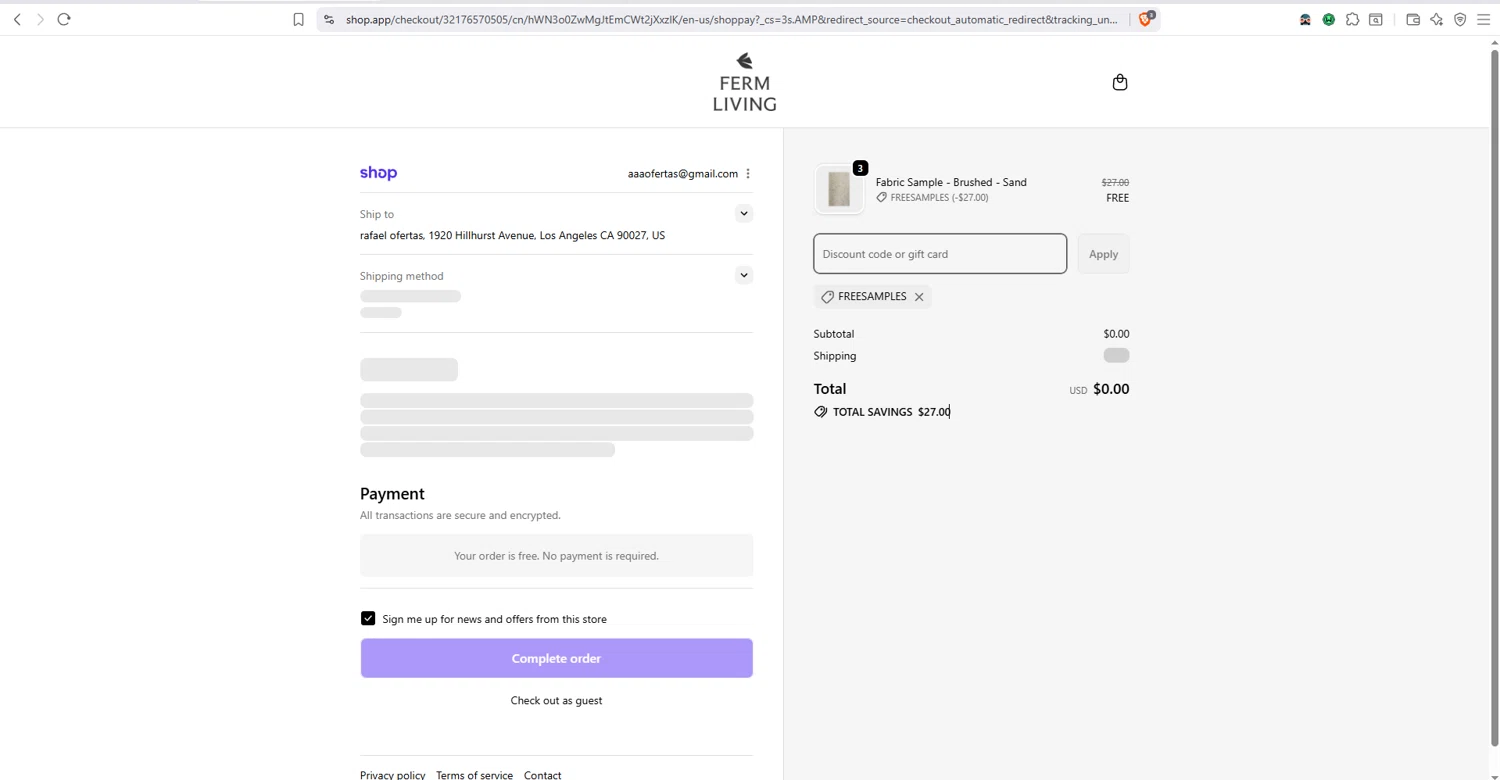Open Brave Shields lion icon
Viewport: 1500px width, 780px height.
click(x=1146, y=19)
